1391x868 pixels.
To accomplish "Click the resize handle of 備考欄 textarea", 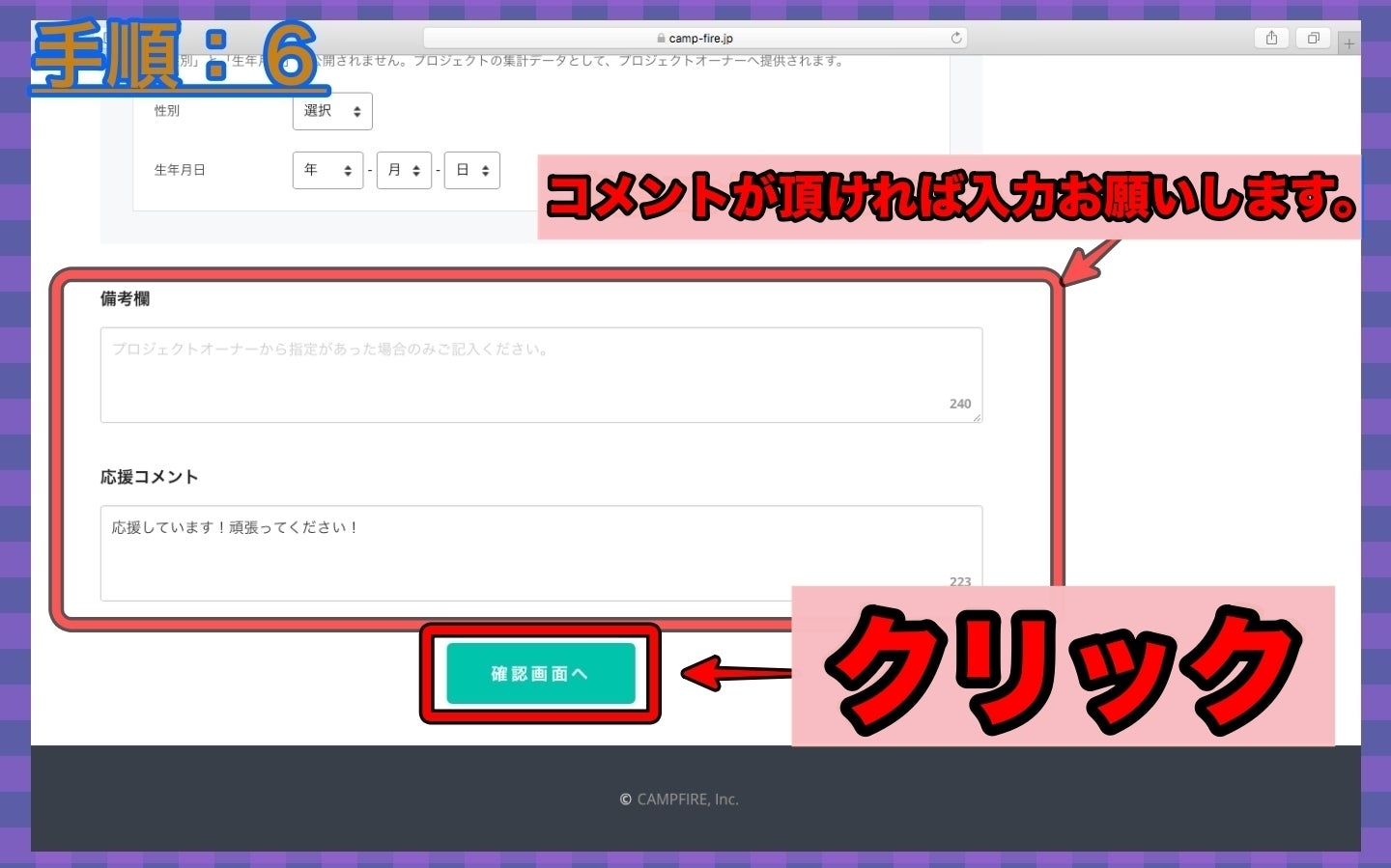I will (x=977, y=417).
